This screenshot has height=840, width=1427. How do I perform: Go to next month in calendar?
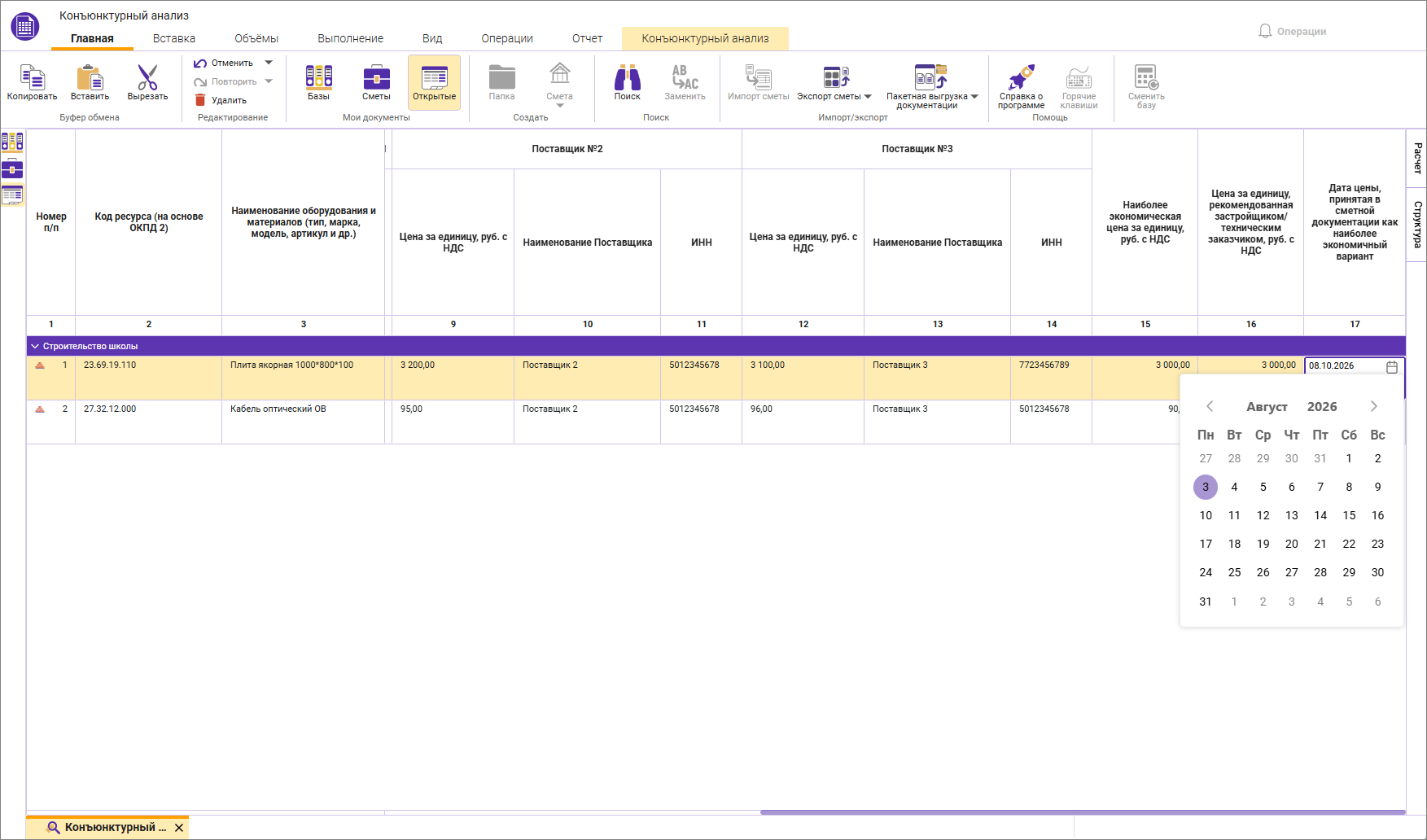(1374, 406)
